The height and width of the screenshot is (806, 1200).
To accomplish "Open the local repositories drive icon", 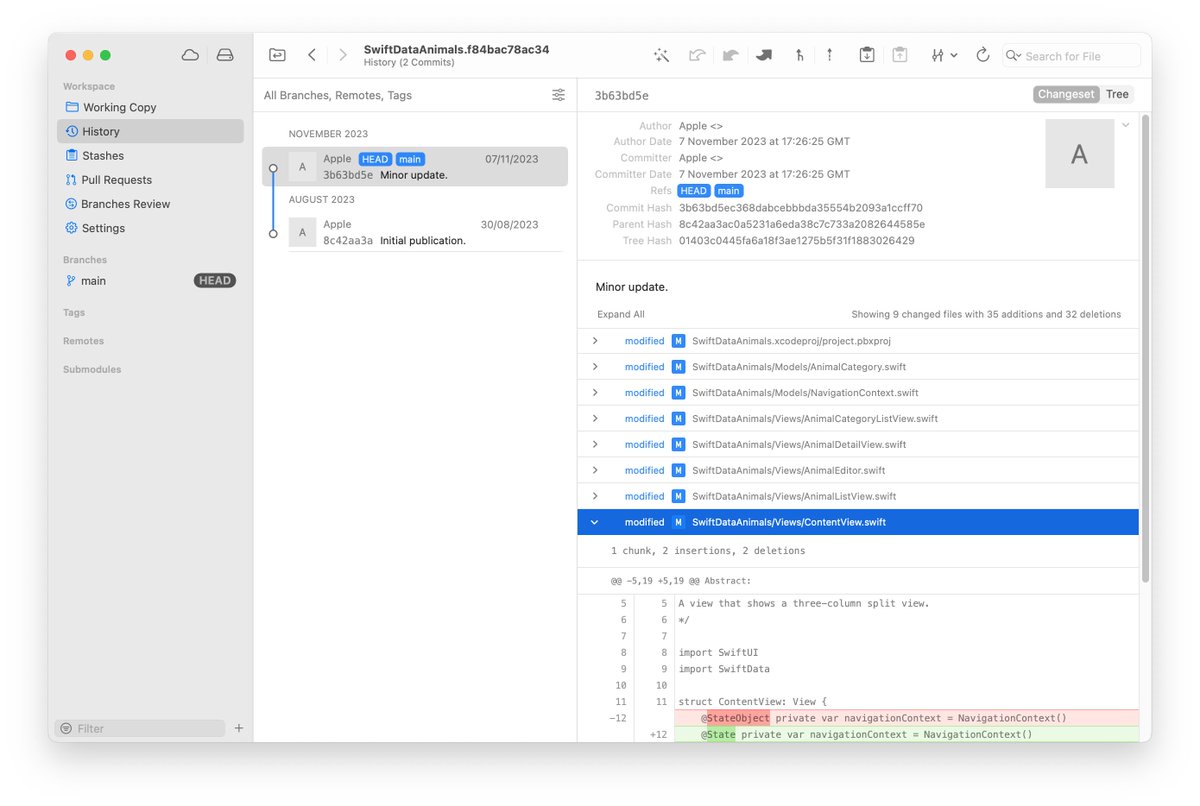I will (225, 55).
